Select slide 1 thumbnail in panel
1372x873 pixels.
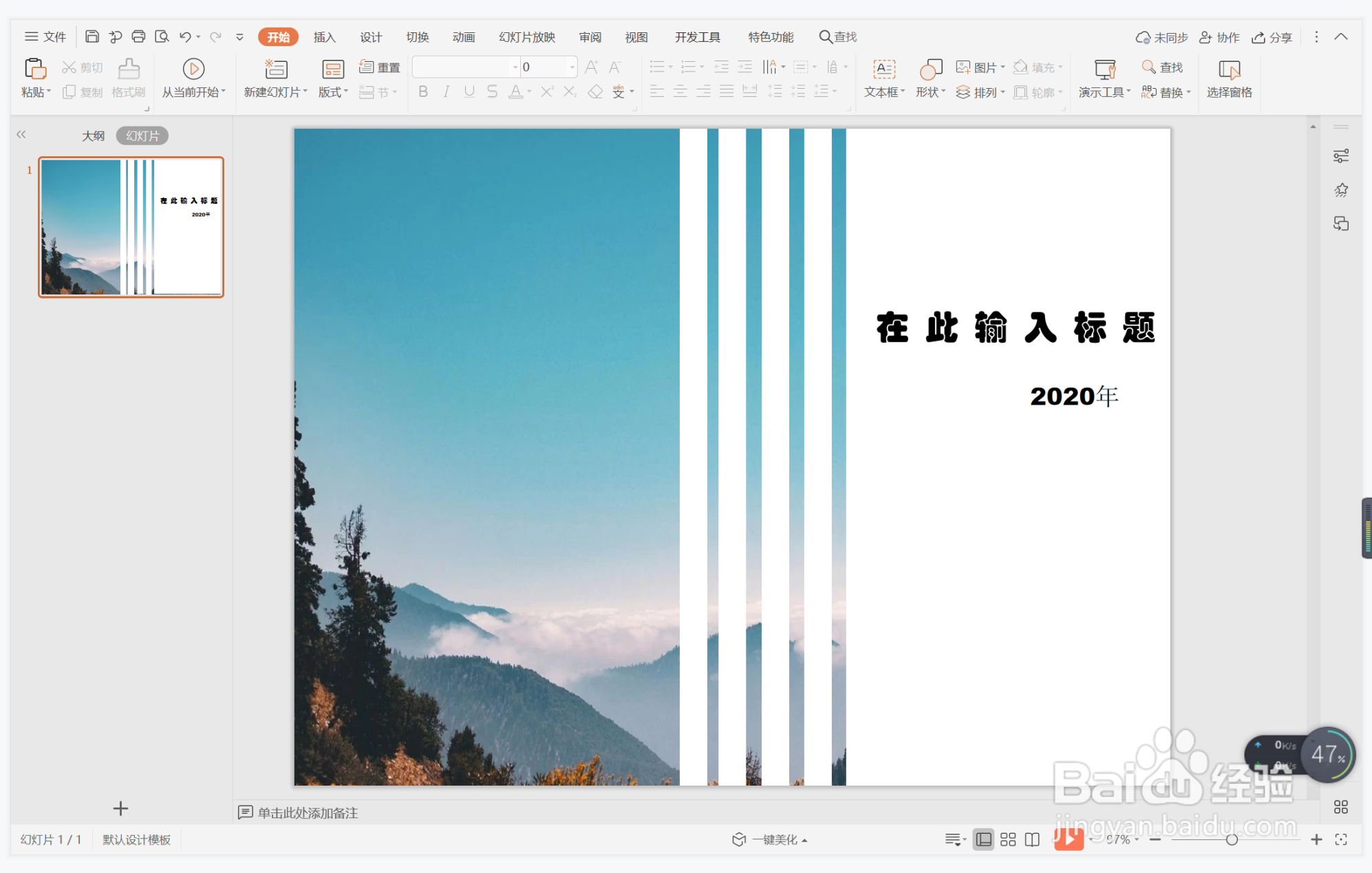tap(131, 227)
